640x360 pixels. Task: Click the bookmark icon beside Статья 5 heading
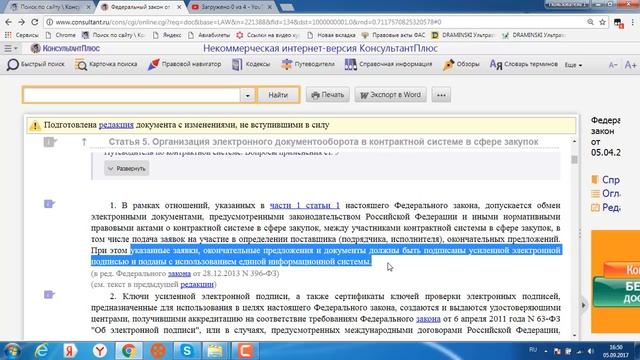tap(50, 142)
